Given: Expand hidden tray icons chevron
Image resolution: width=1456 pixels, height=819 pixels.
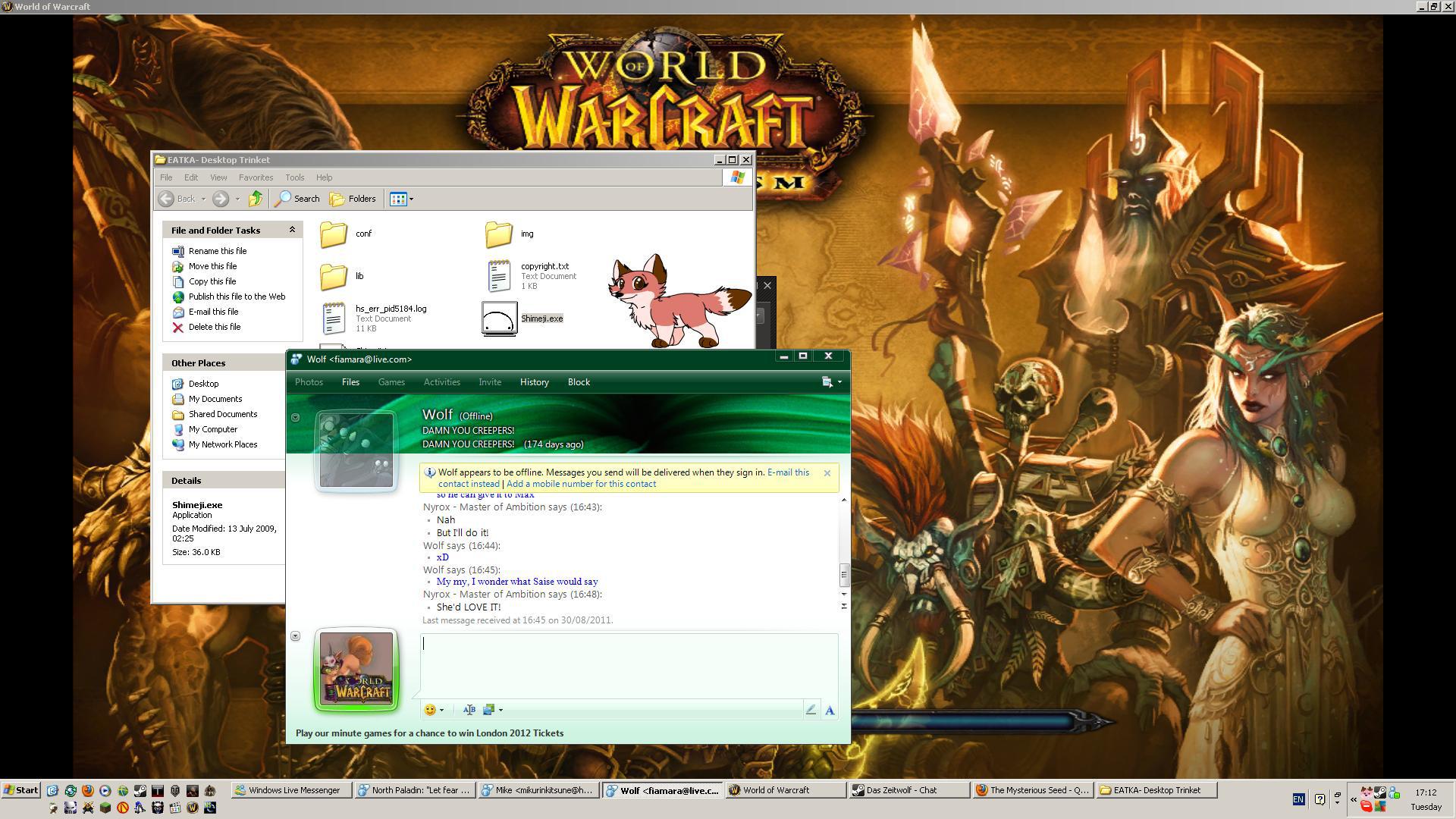Looking at the screenshot, I should coord(1354,800).
